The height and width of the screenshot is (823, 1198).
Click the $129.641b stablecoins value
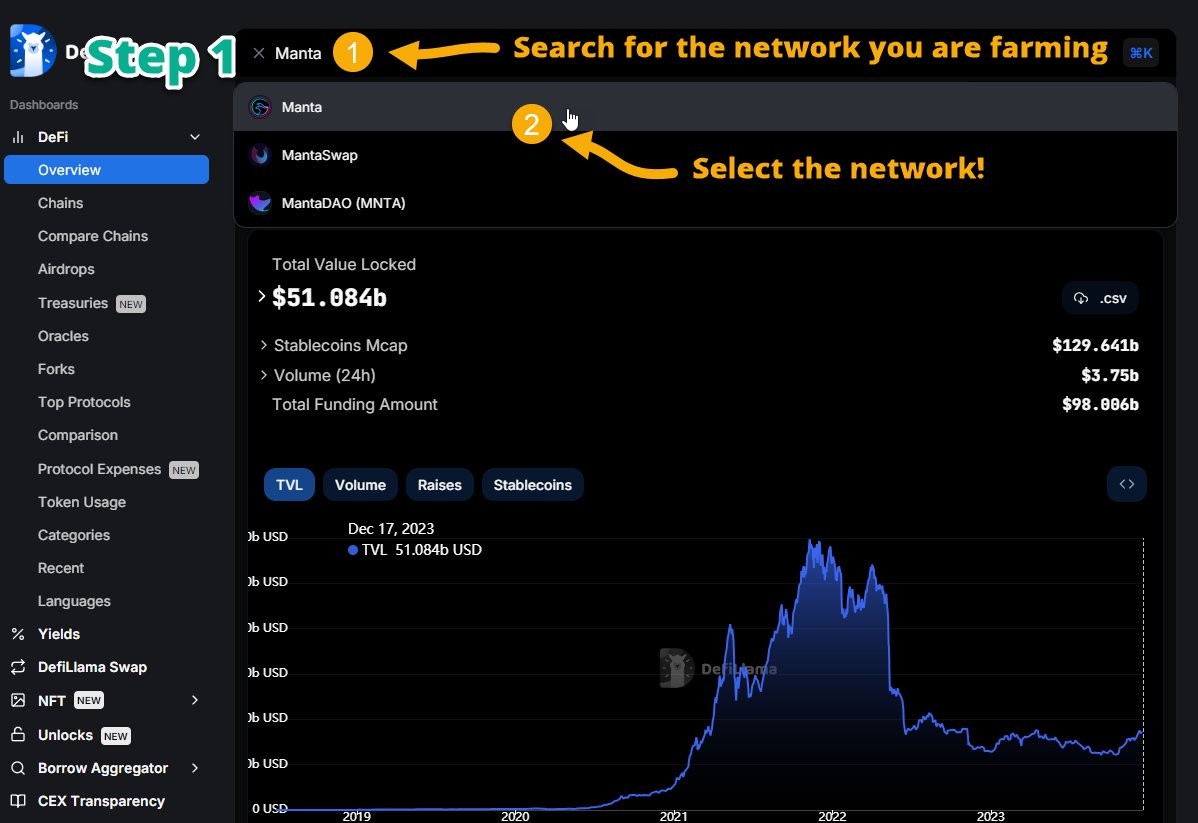pyautogui.click(x=1095, y=345)
